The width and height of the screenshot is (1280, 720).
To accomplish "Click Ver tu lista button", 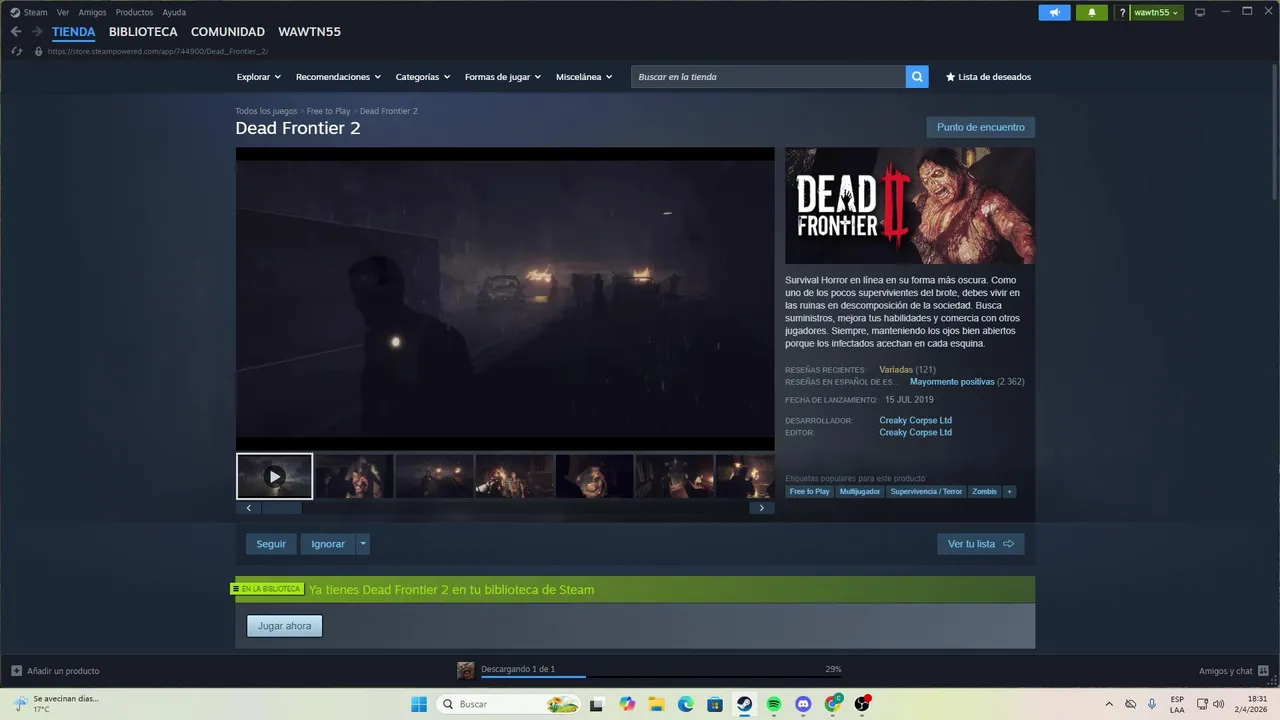I will click(x=980, y=544).
